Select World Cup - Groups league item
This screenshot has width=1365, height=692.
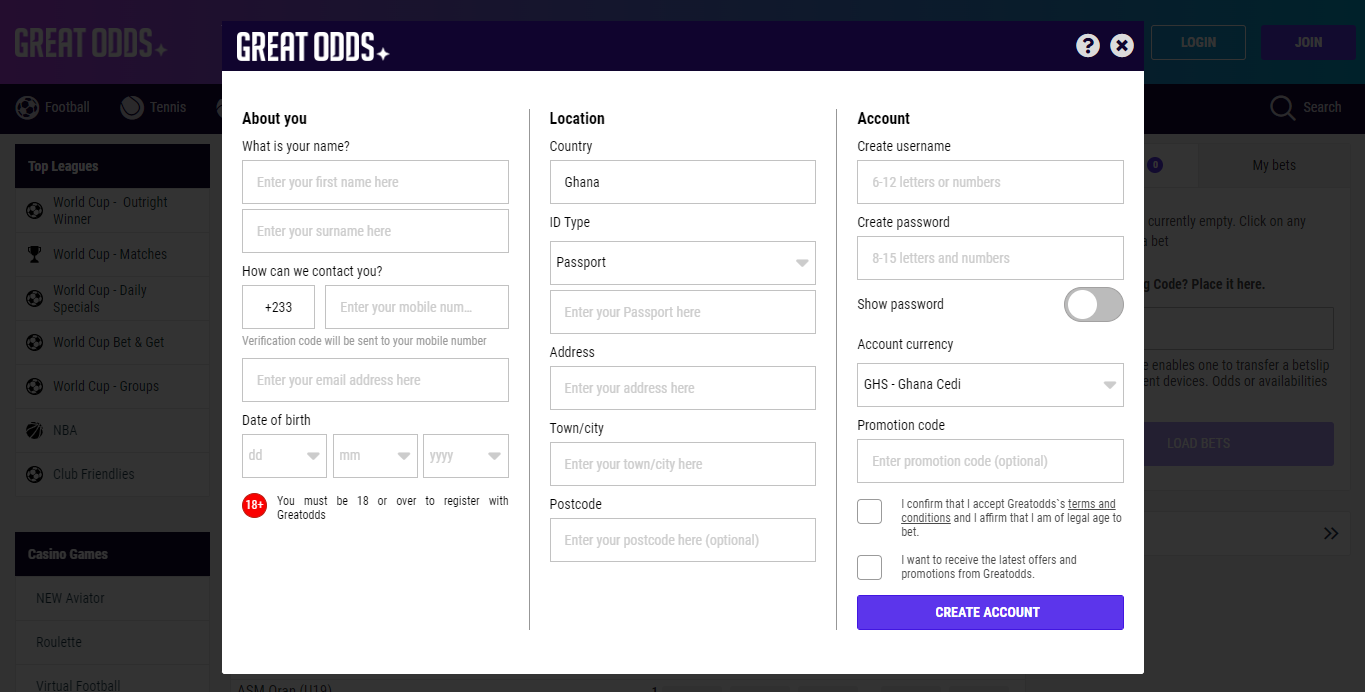pos(107,386)
